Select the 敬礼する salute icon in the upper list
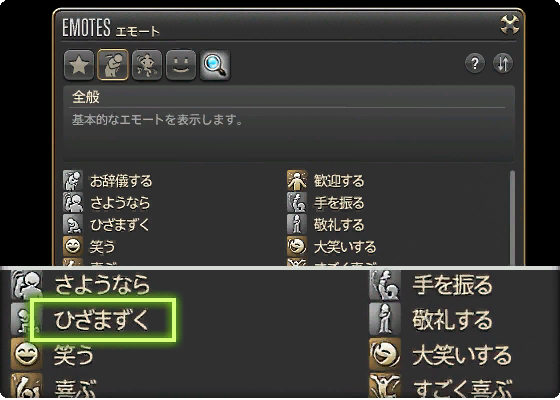This screenshot has width=560, height=400. point(297,224)
